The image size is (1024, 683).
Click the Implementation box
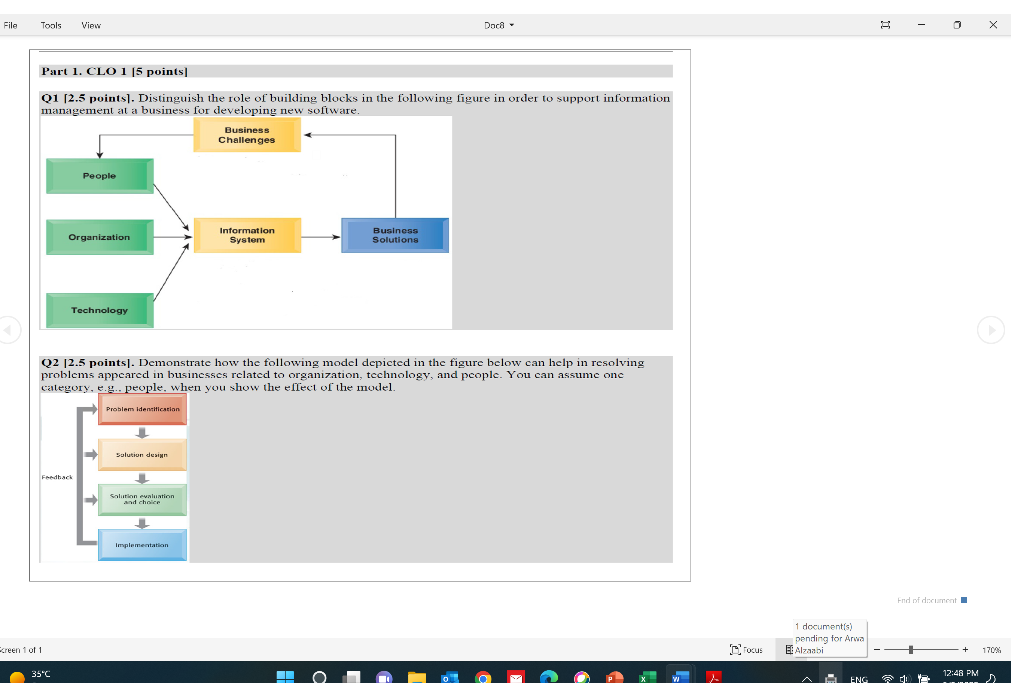tap(142, 545)
